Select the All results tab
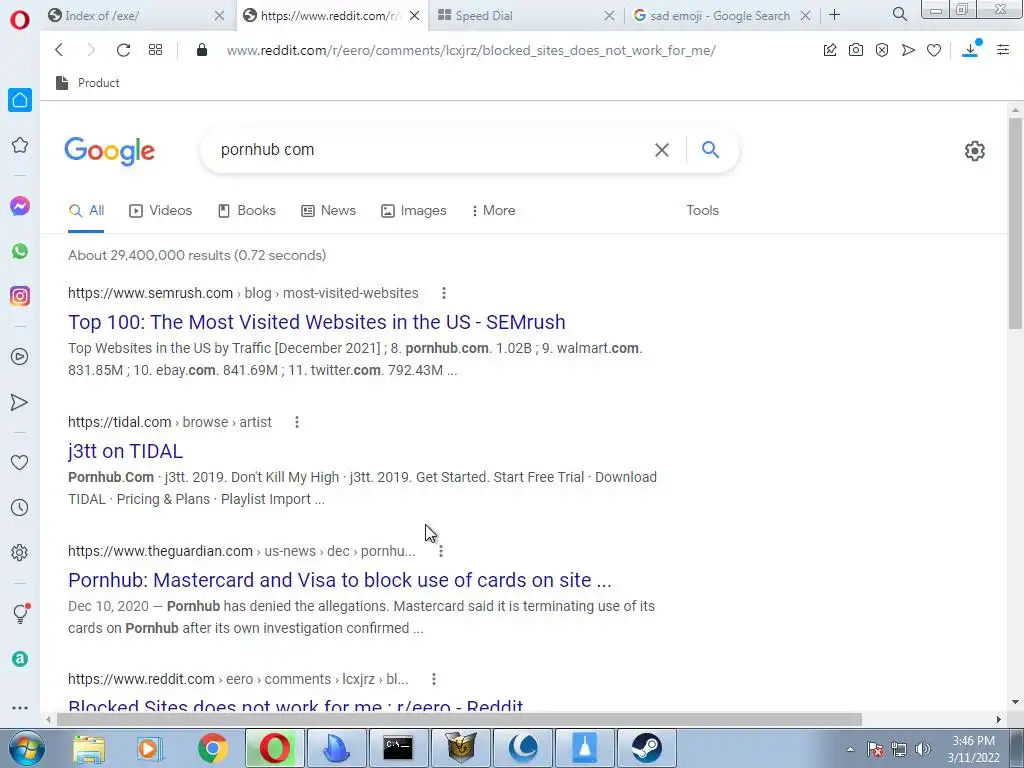Viewport: 1024px width, 768px height. [x=86, y=210]
